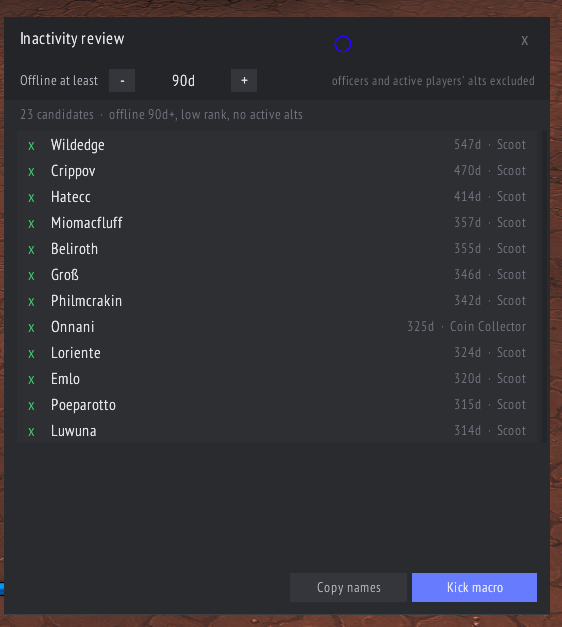Increase offline threshold with the plus button

click(x=244, y=80)
